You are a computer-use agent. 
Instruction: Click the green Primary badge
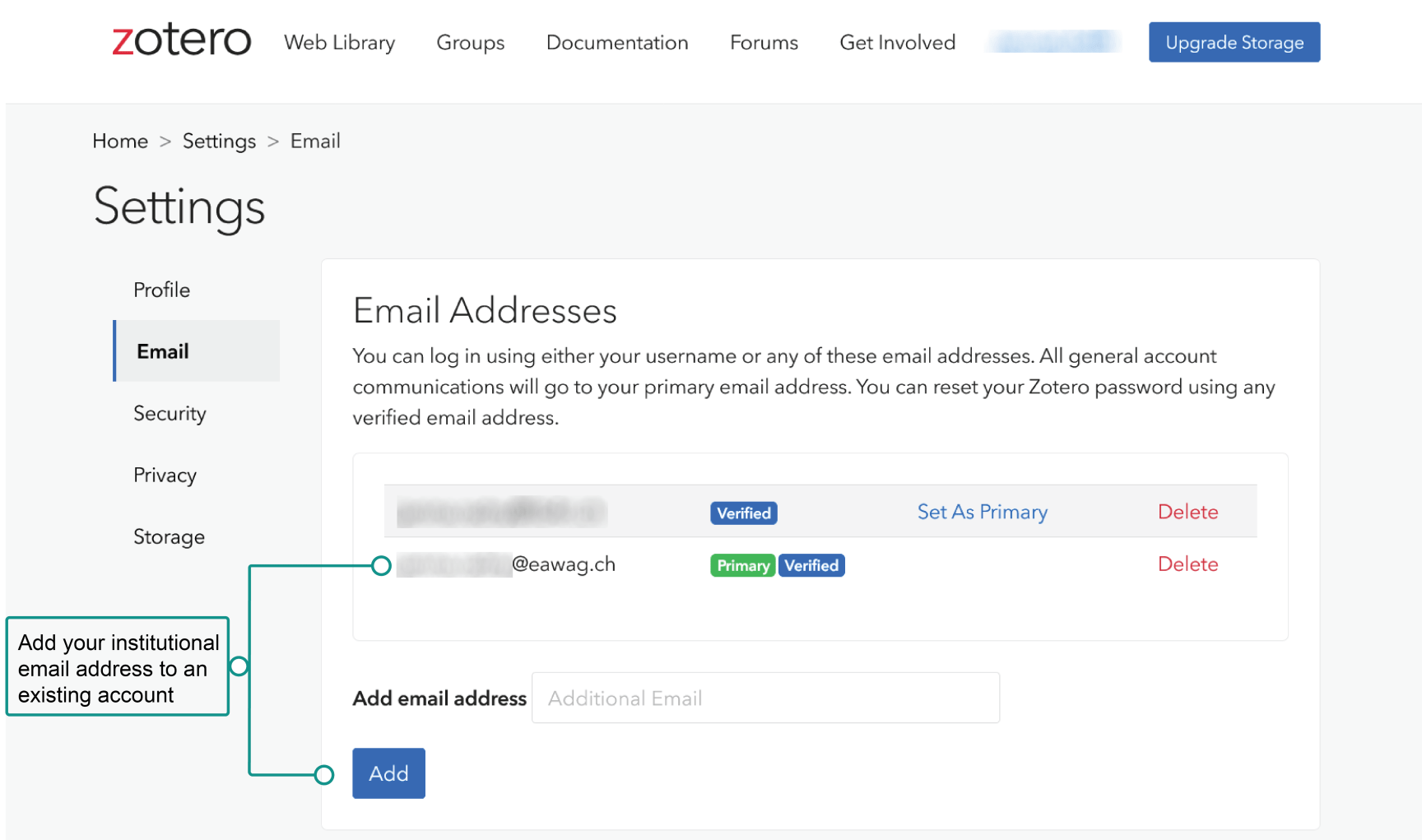[742, 566]
